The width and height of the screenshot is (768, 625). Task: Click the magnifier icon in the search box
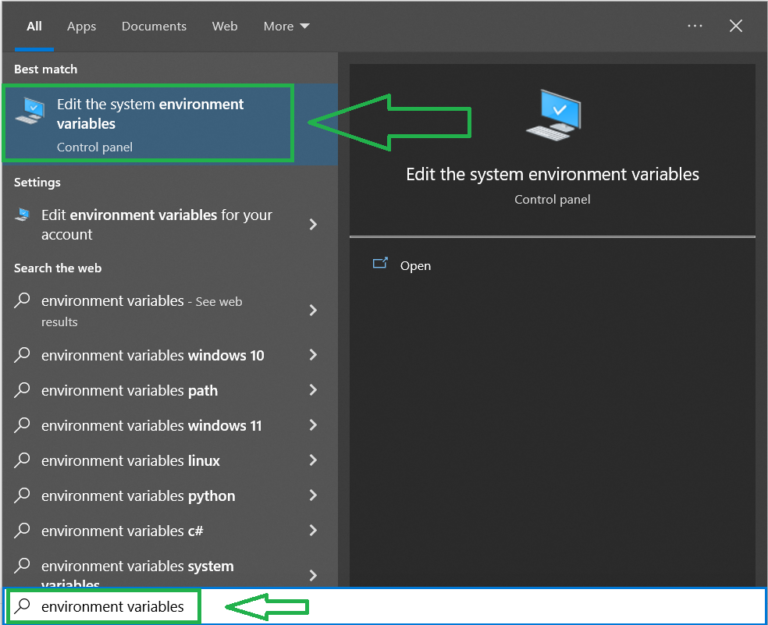[22, 606]
